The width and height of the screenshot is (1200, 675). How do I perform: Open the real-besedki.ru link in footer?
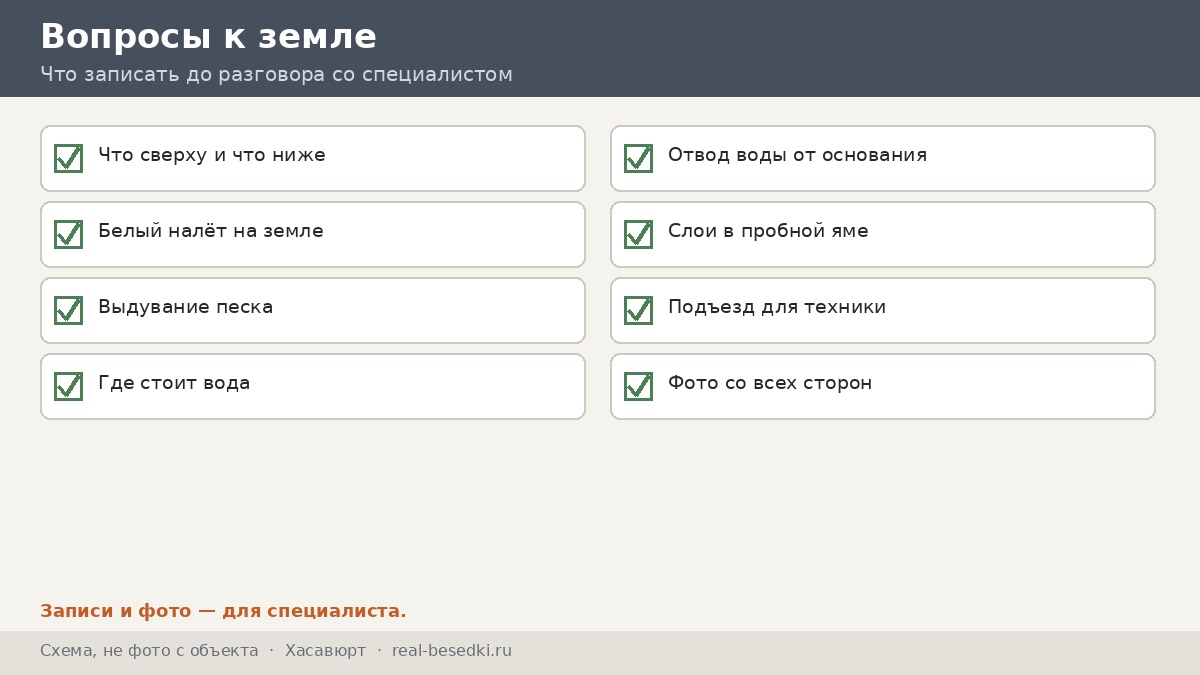(x=452, y=651)
